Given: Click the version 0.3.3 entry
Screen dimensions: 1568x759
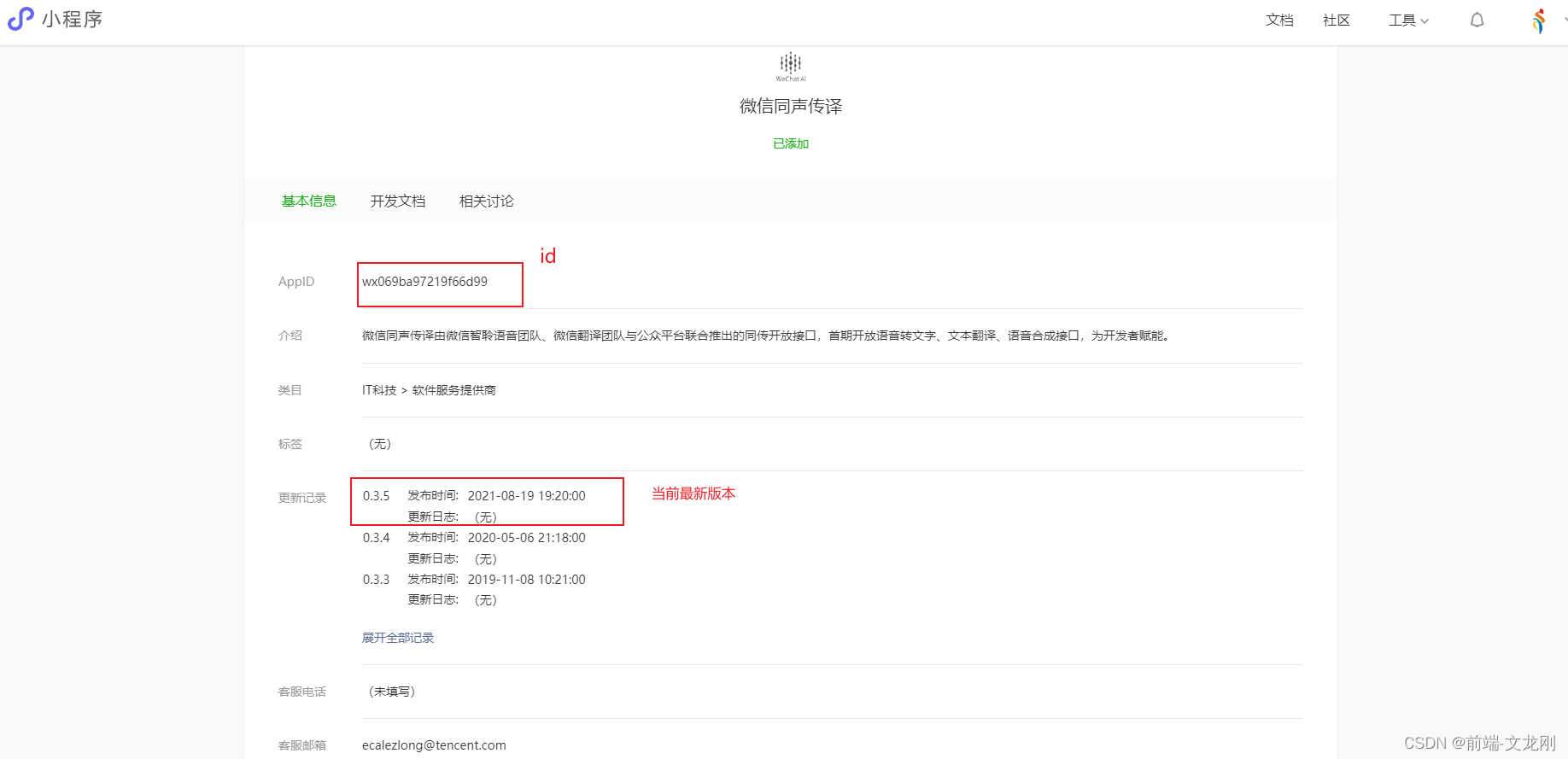Looking at the screenshot, I should pos(376,580).
